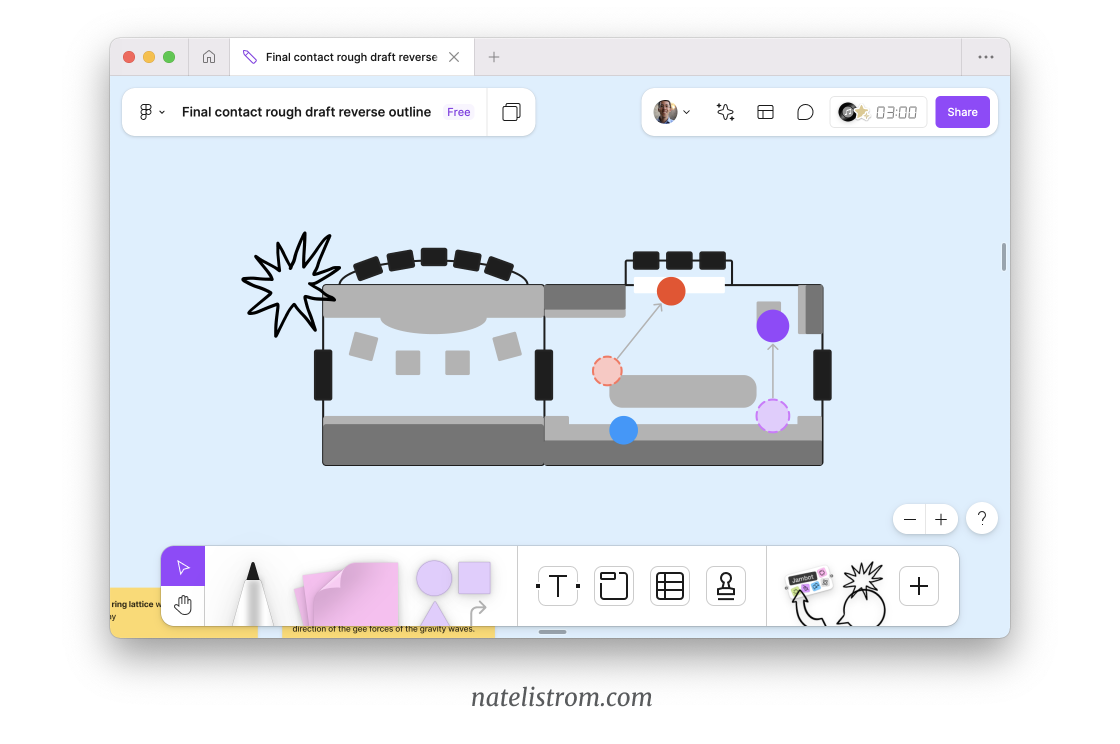Open the Figma home tab
The width and height of the screenshot is (1120, 744).
tap(209, 57)
